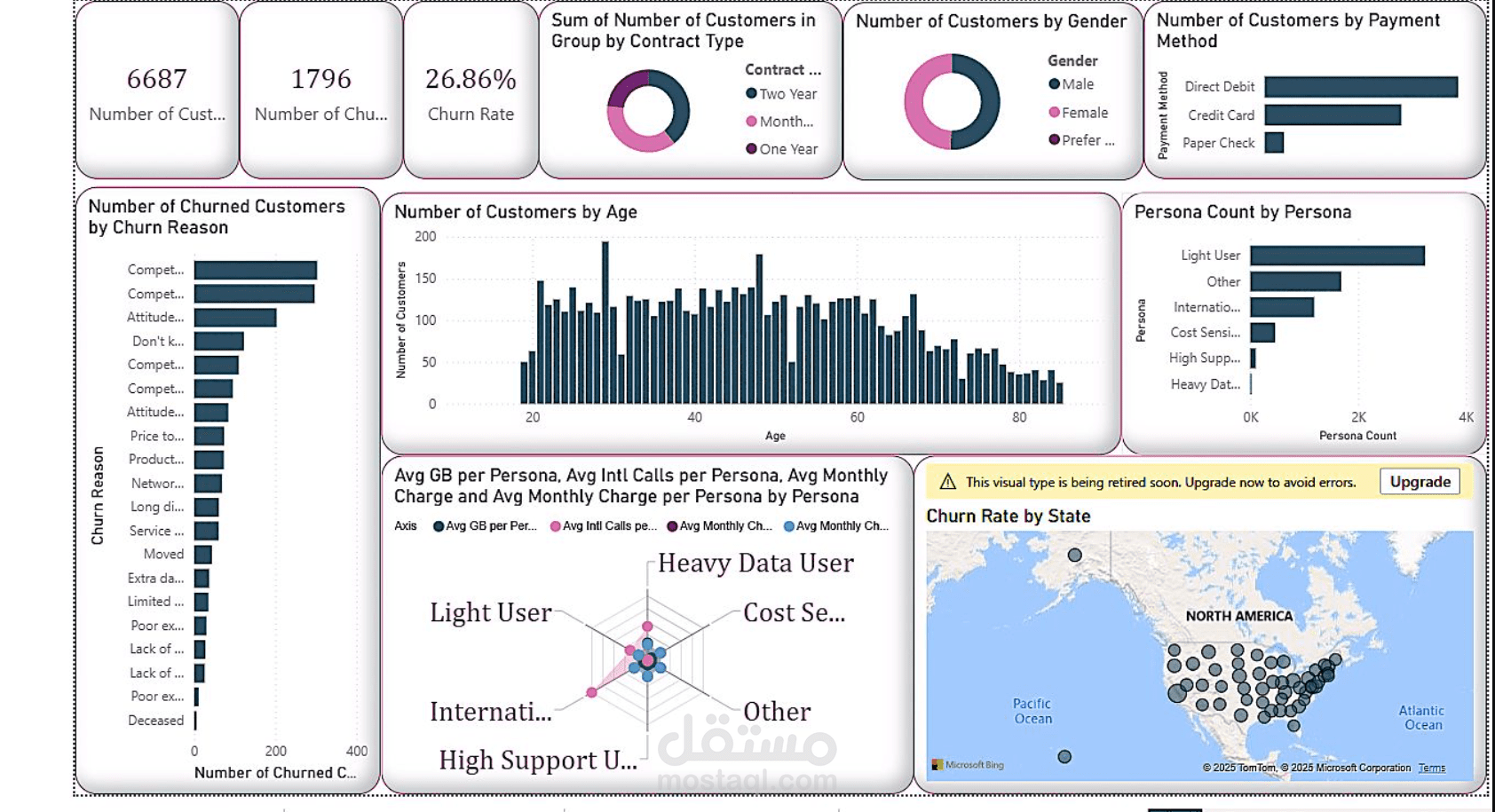Select the Avg GB per Per... radar legend item
The height and width of the screenshot is (812, 1495).
pos(485,526)
